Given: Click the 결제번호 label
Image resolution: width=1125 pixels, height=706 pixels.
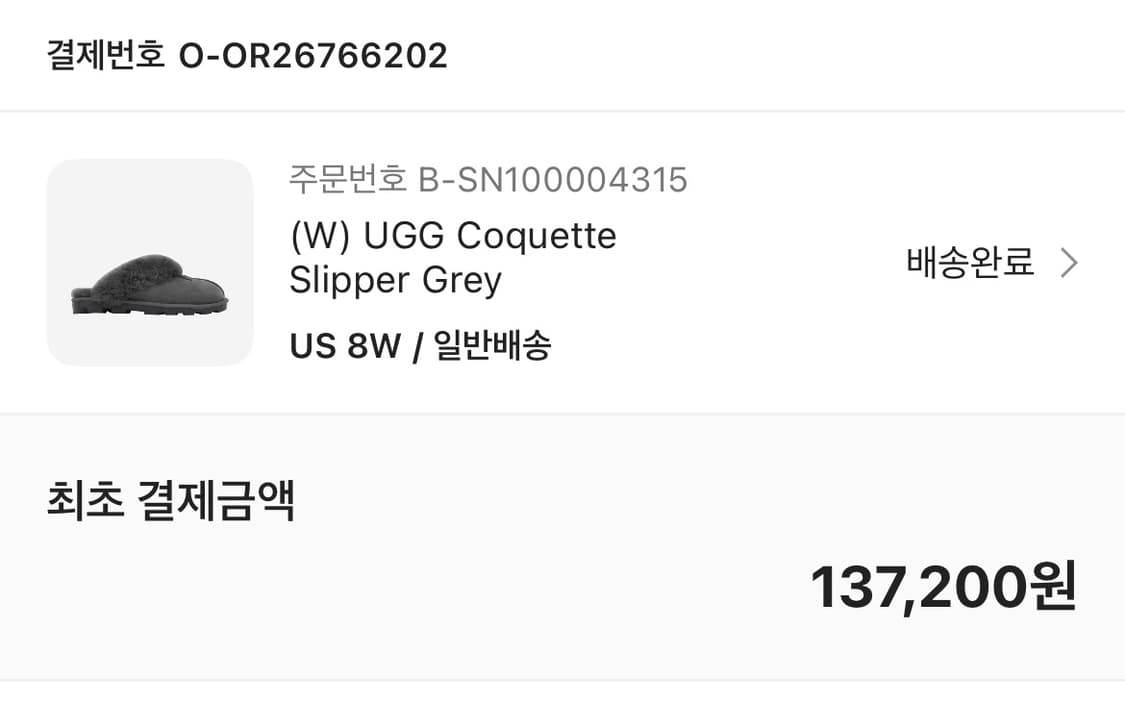Looking at the screenshot, I should point(105,55).
